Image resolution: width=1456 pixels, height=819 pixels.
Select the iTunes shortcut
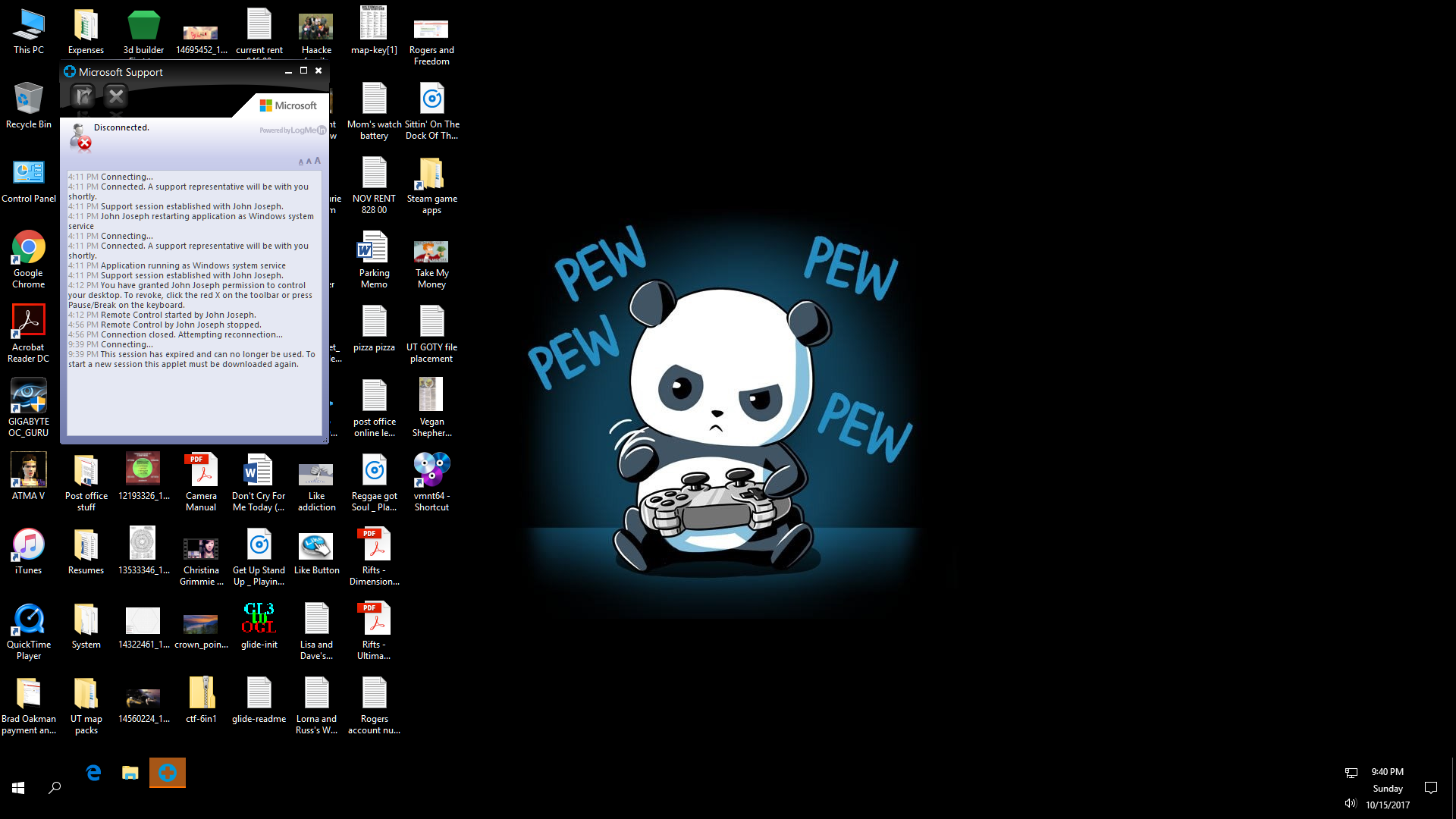tap(28, 551)
